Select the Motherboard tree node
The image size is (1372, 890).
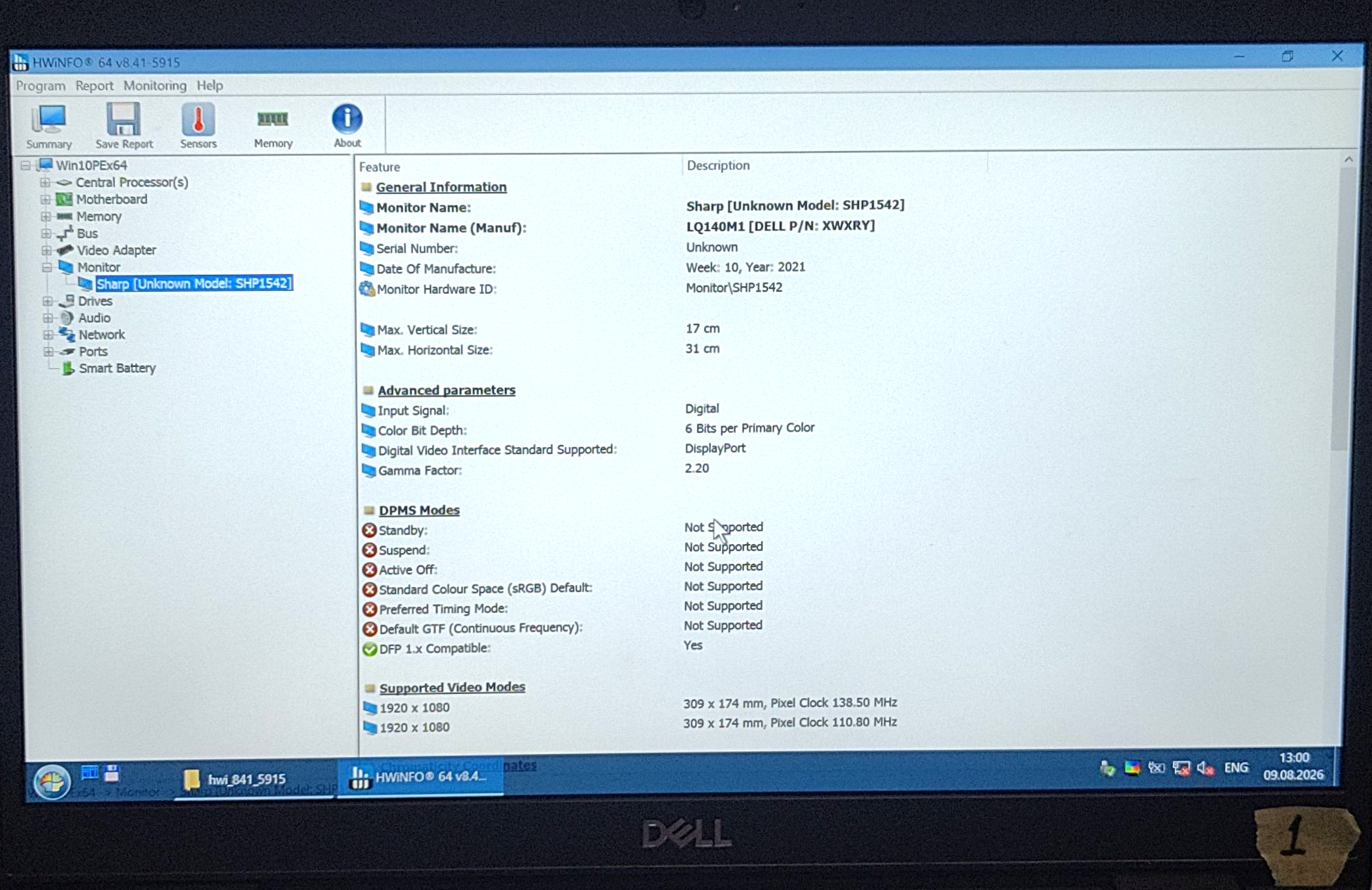(111, 199)
